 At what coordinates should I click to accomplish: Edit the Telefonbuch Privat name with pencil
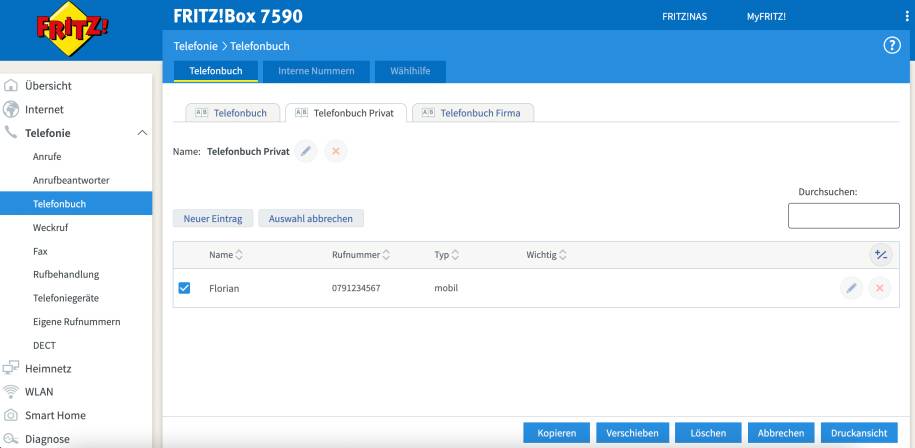tap(306, 152)
